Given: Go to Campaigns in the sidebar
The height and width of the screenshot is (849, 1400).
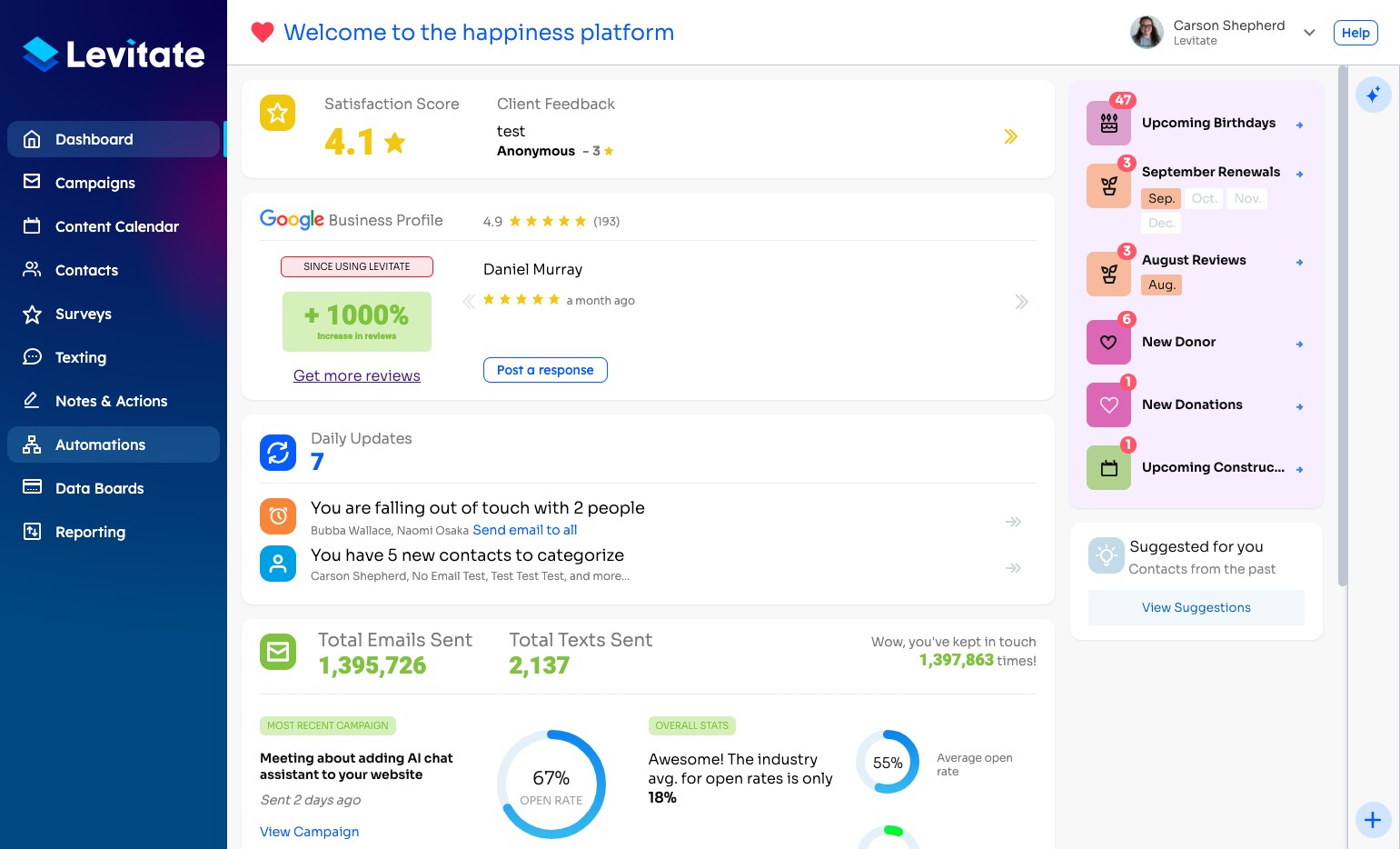Looking at the screenshot, I should click(114, 183).
